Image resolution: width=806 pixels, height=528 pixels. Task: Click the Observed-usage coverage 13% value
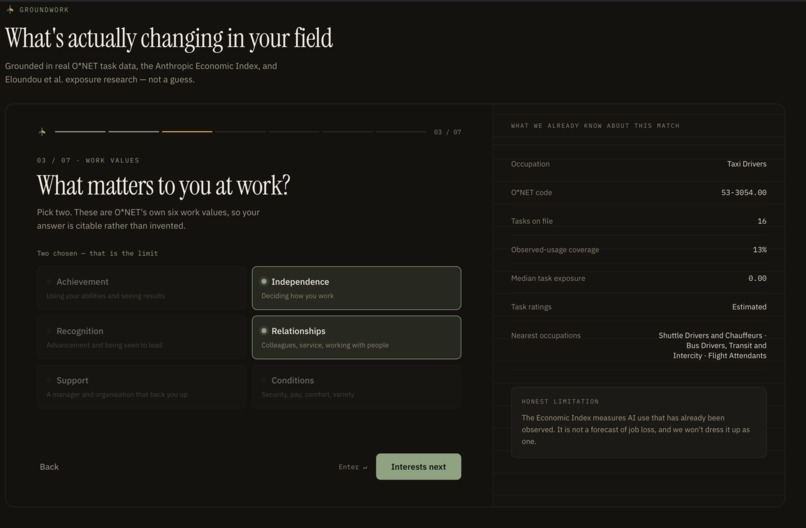(x=760, y=250)
